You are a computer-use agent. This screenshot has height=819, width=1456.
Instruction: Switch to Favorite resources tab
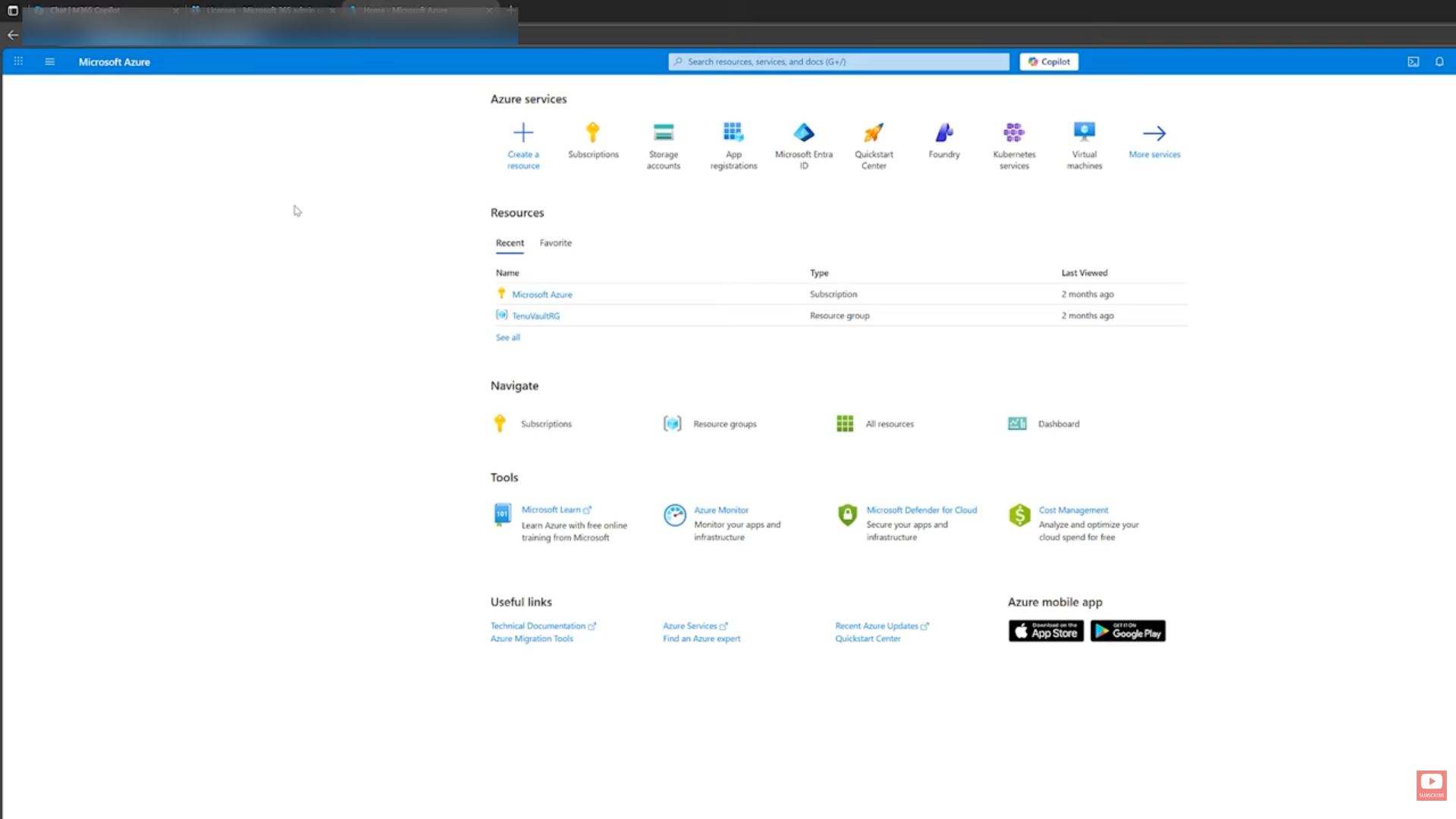click(556, 243)
